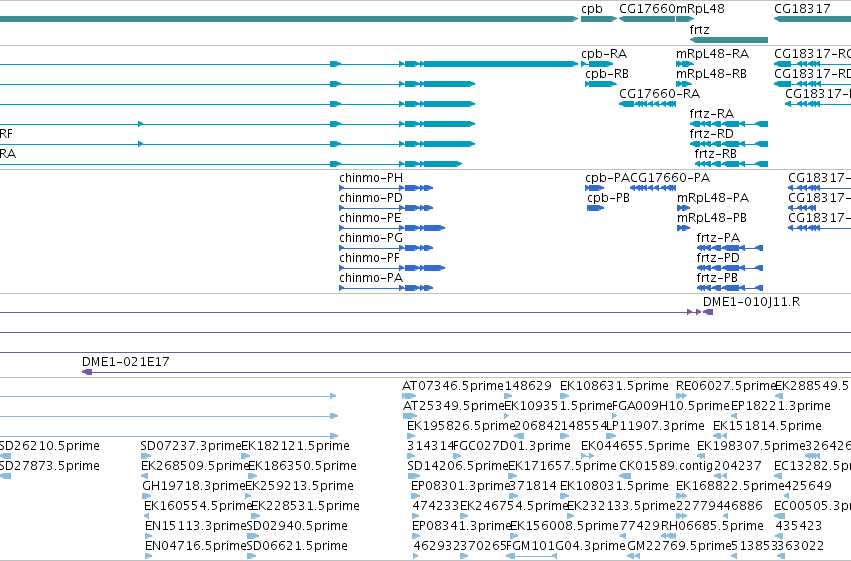The image size is (851, 561).
Task: Click EST GM22769.5prime
Action: 633,556
